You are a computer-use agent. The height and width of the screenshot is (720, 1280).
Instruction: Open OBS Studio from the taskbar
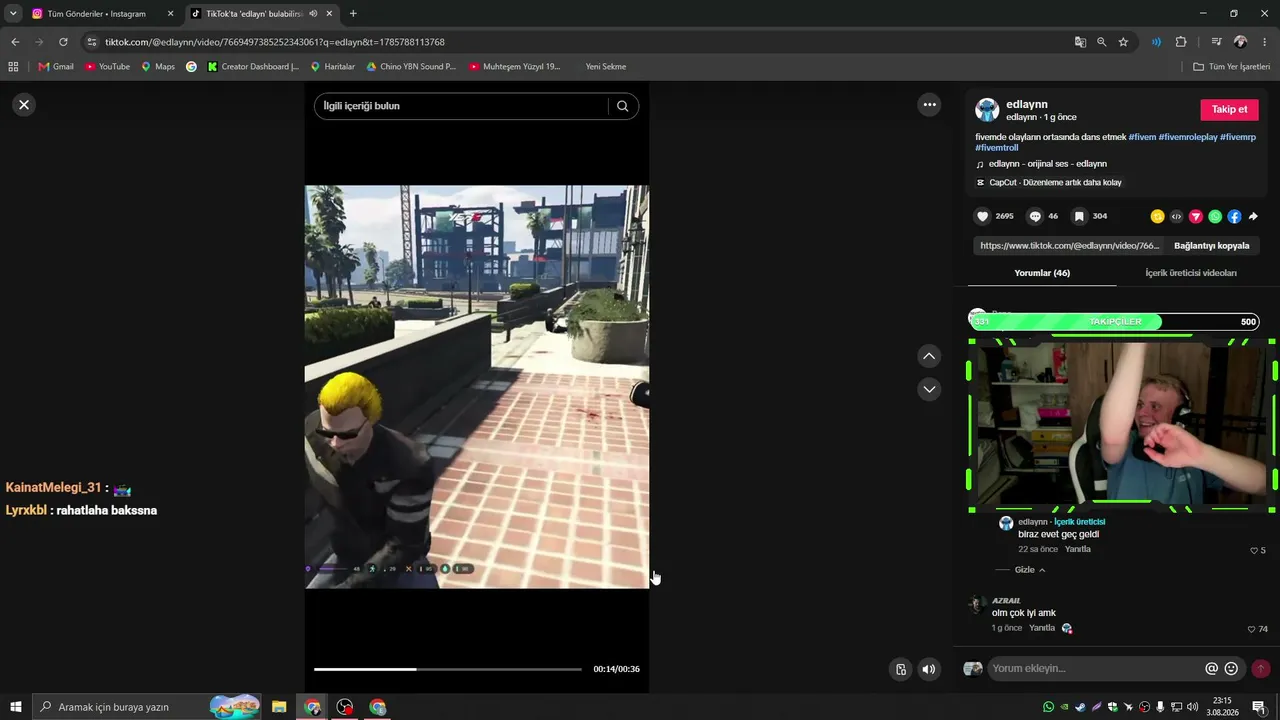point(345,707)
